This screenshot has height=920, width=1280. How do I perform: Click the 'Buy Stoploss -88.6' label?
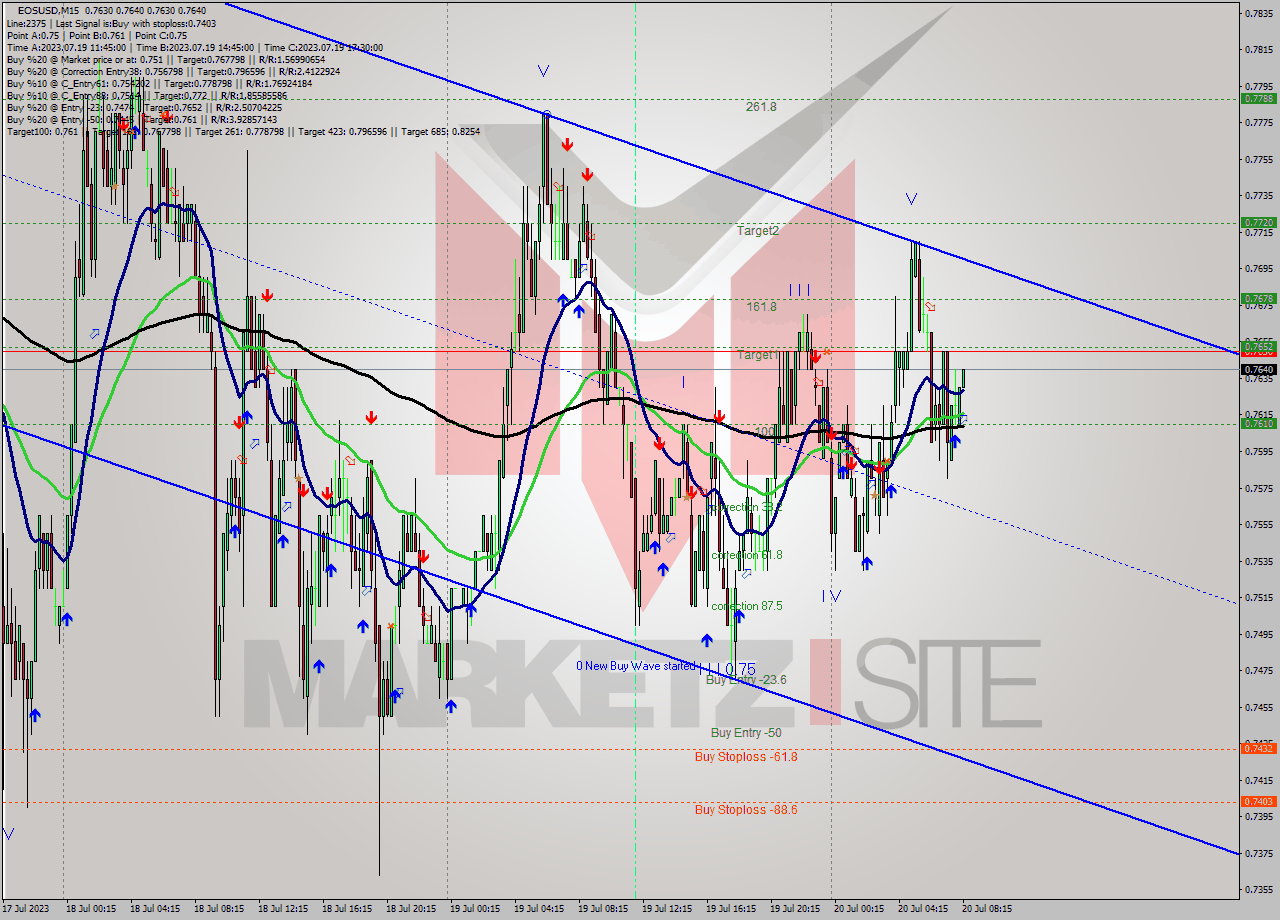tap(746, 810)
